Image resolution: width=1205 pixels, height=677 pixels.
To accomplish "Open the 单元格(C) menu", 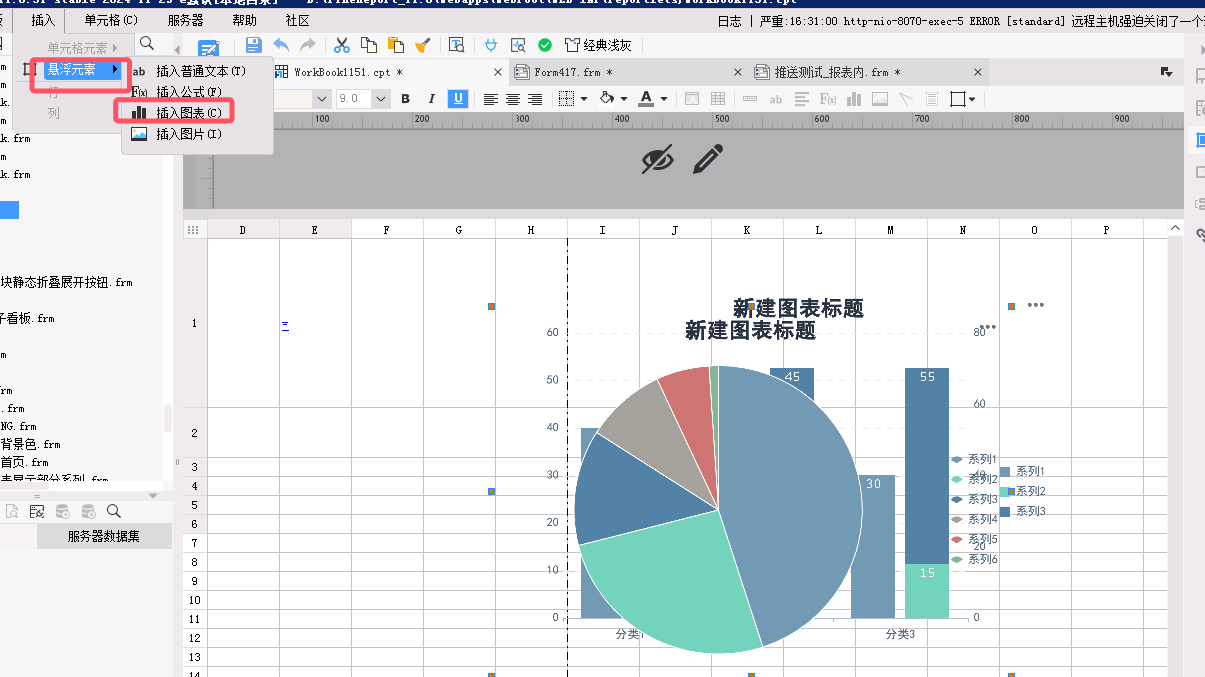I will [x=111, y=20].
